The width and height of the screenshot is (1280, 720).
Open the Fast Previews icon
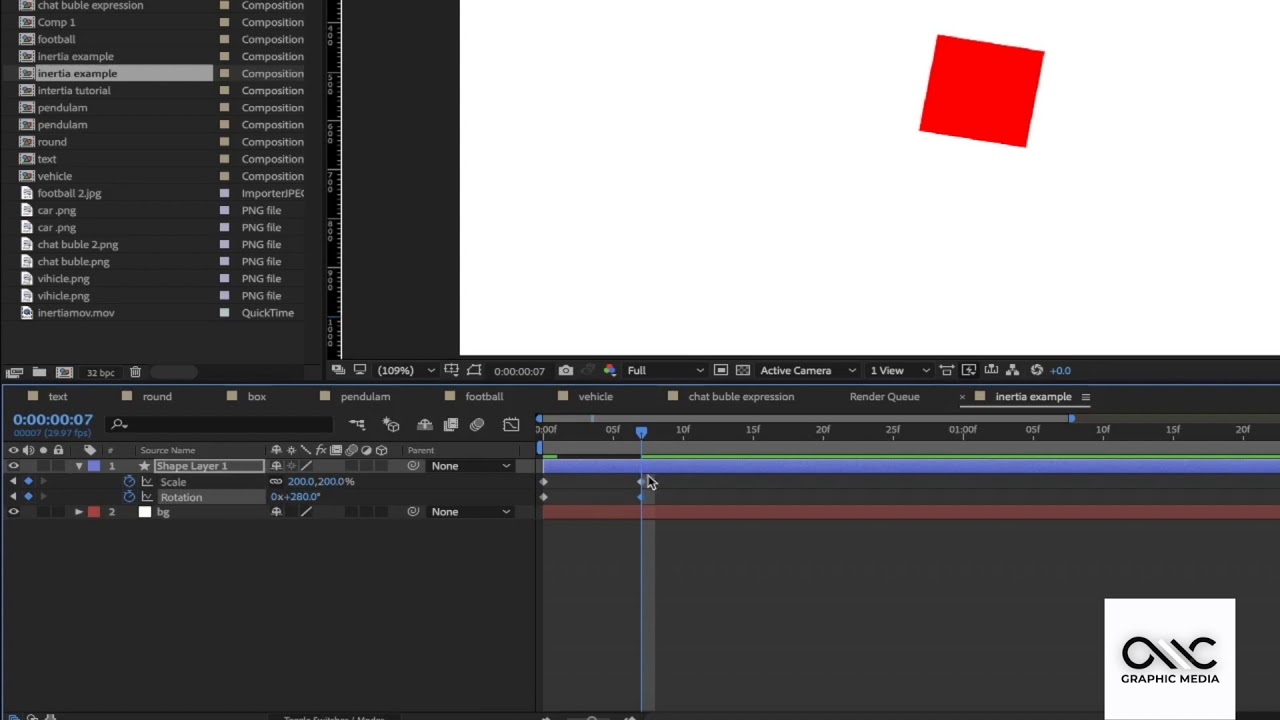tap(968, 370)
